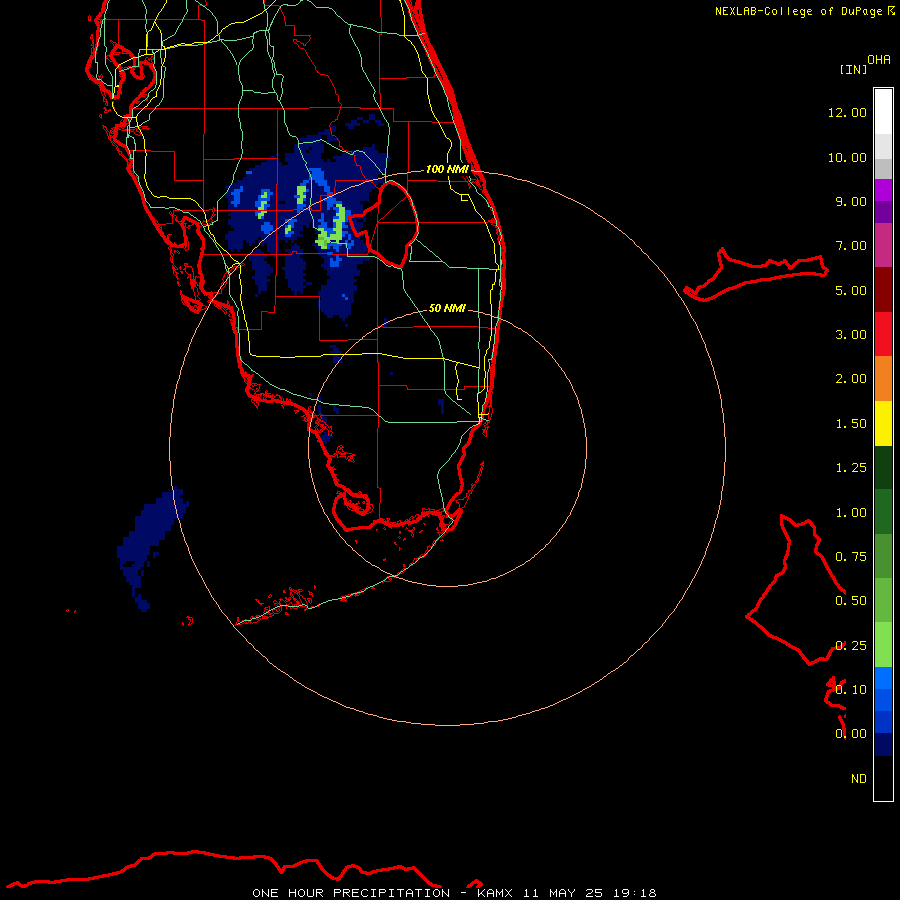900x900 pixels.
Task: Click the '1.50' legend value
Action: 851,424
